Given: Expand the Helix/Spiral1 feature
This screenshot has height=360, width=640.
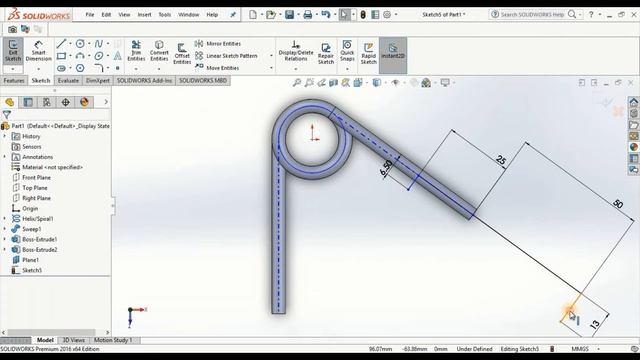Looking at the screenshot, I should coord(5,219).
